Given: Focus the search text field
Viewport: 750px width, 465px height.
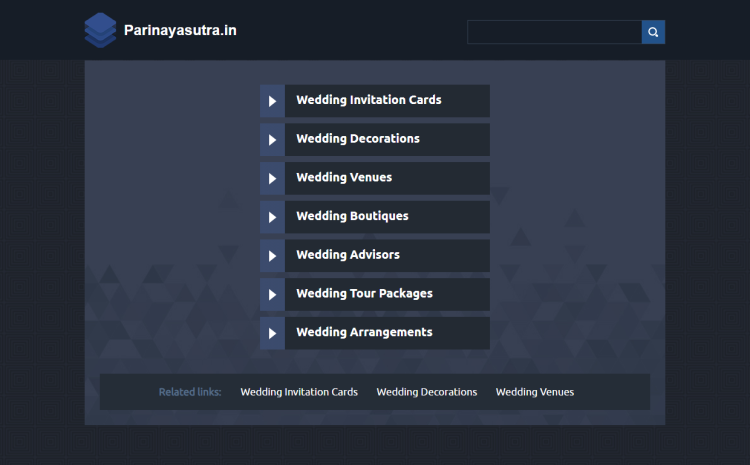Looking at the screenshot, I should (x=554, y=32).
